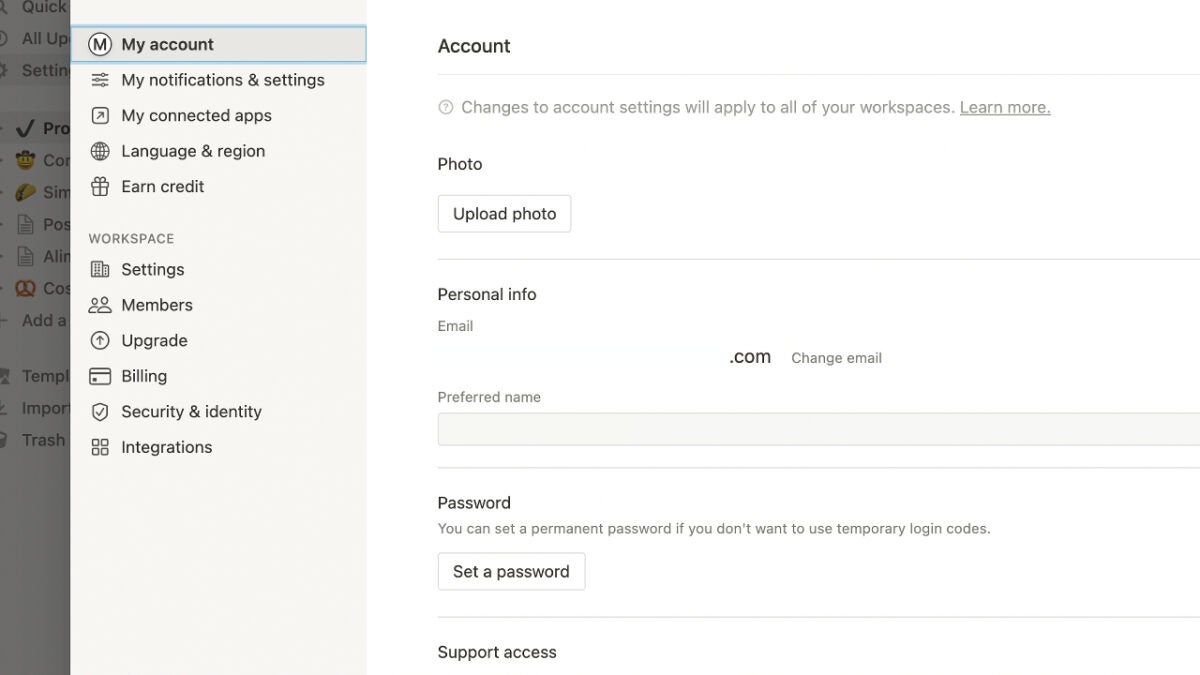Click the Earn credit gift icon

point(100,187)
